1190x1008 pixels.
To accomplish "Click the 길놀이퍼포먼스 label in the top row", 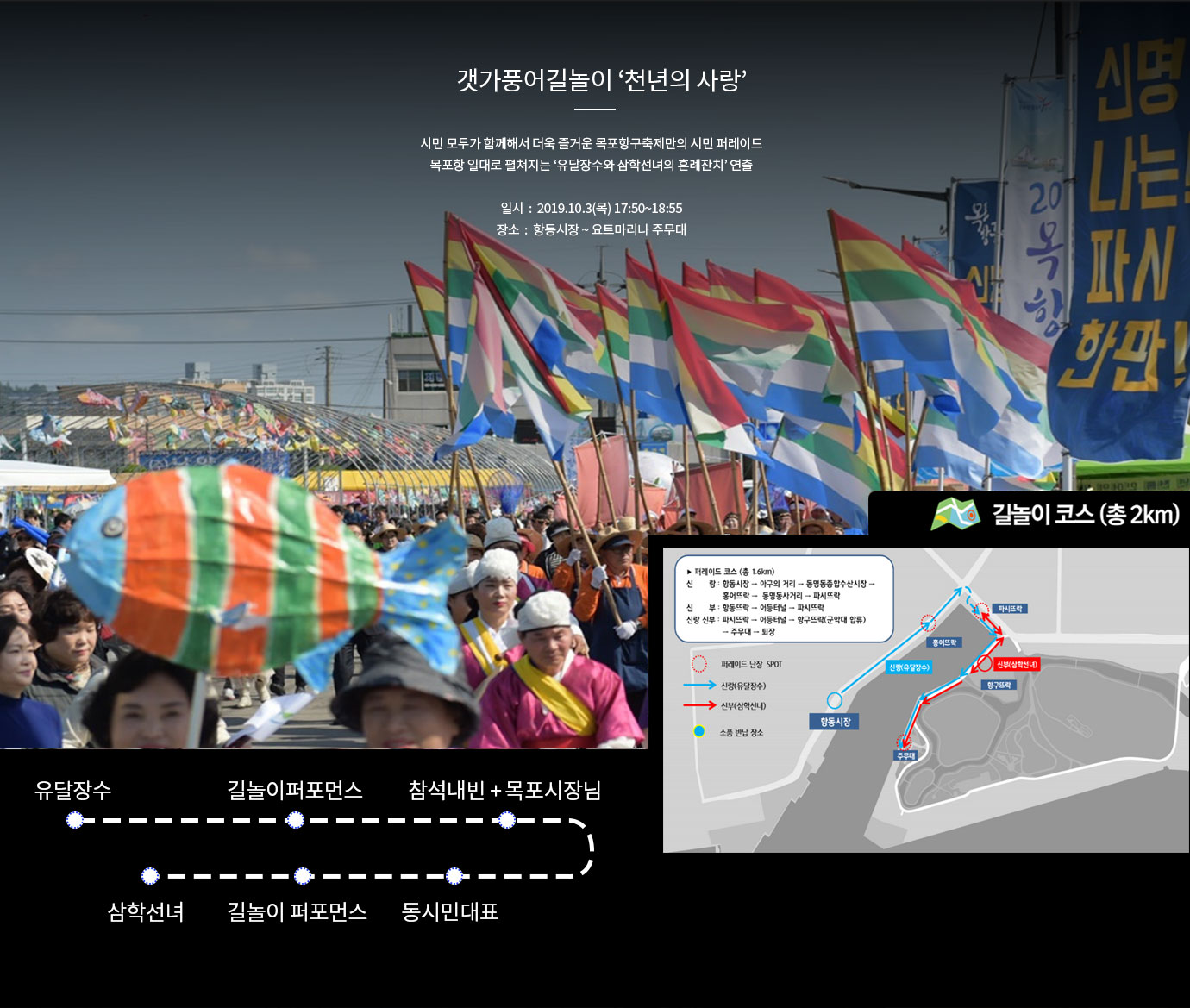I will (295, 790).
